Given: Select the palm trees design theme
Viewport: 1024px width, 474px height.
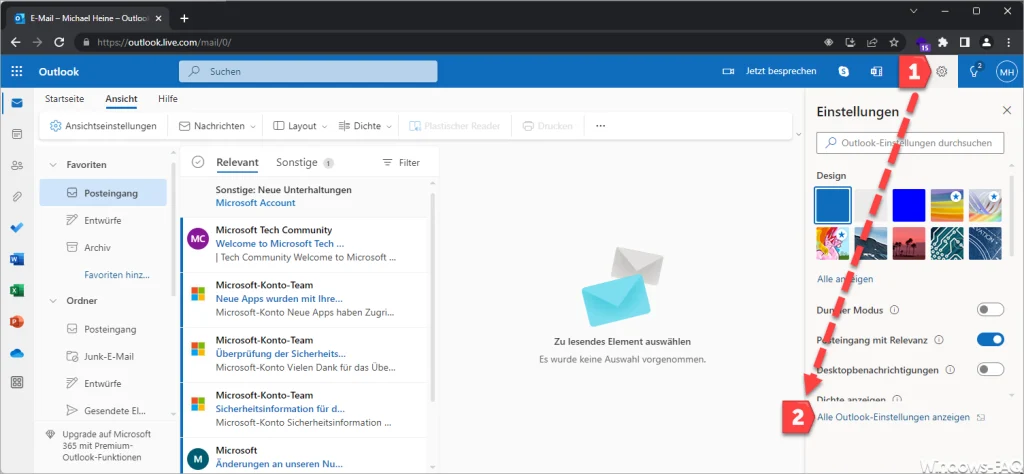Looking at the screenshot, I should 909,244.
